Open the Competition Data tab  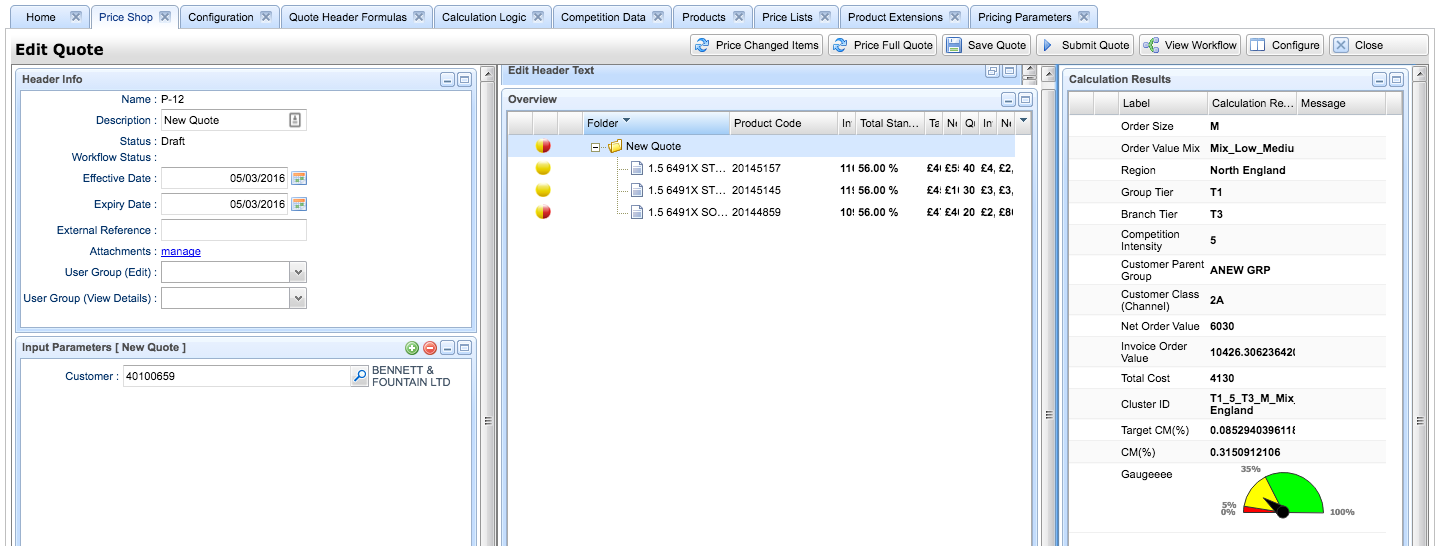pos(603,17)
